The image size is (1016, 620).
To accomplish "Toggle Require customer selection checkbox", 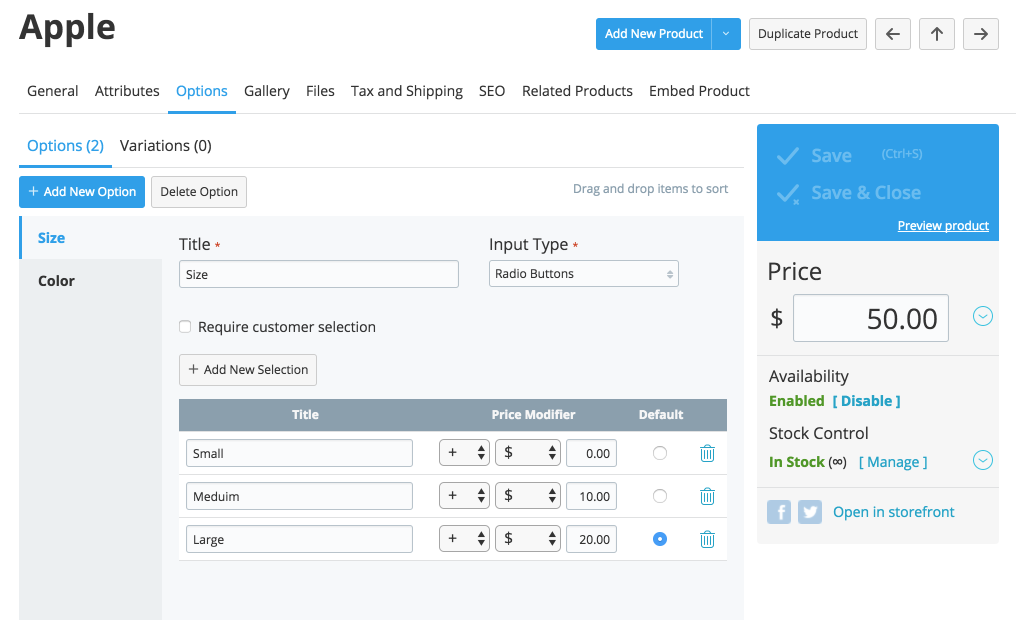I will point(185,327).
